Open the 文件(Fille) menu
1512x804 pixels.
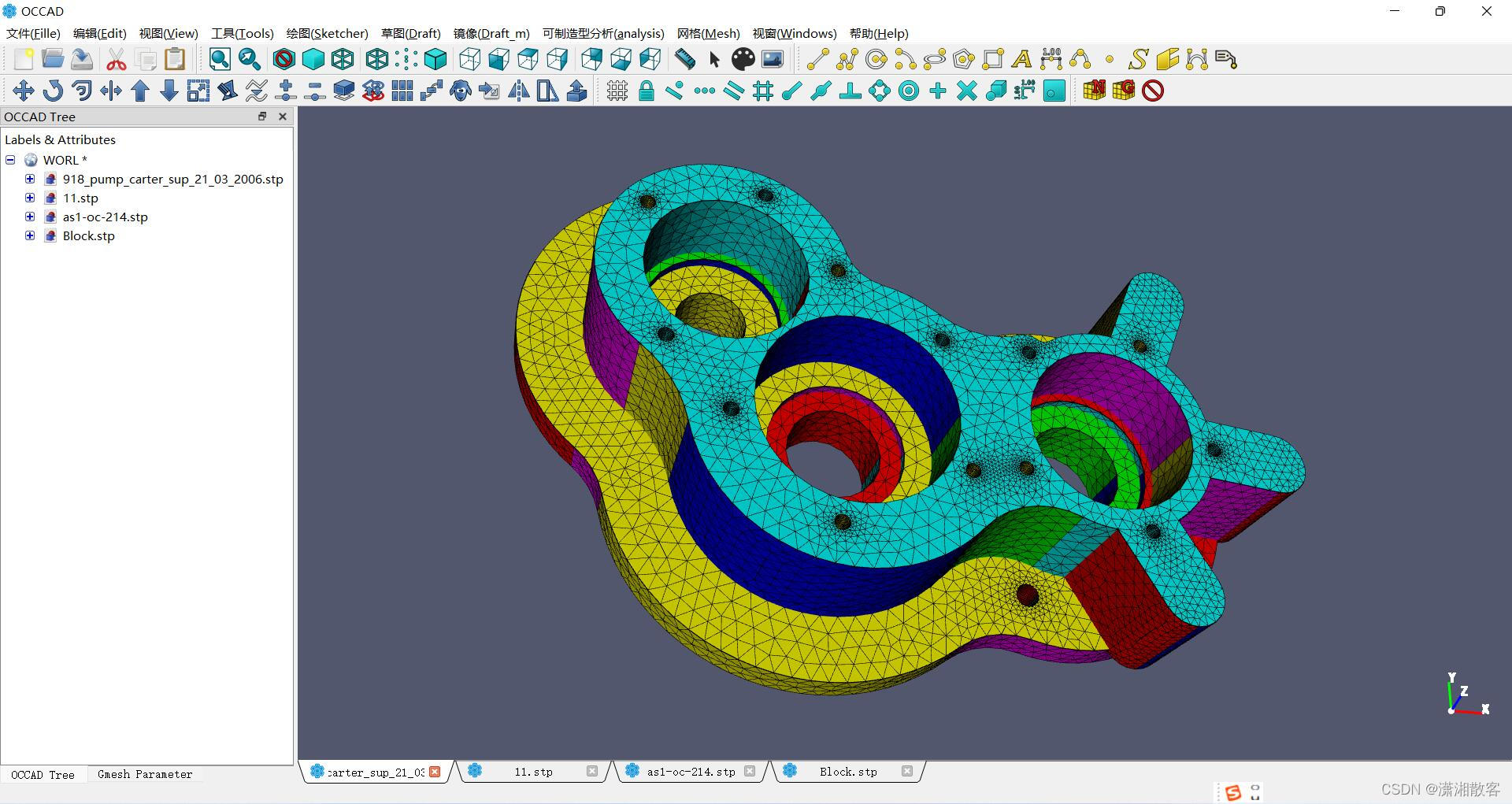[x=33, y=34]
